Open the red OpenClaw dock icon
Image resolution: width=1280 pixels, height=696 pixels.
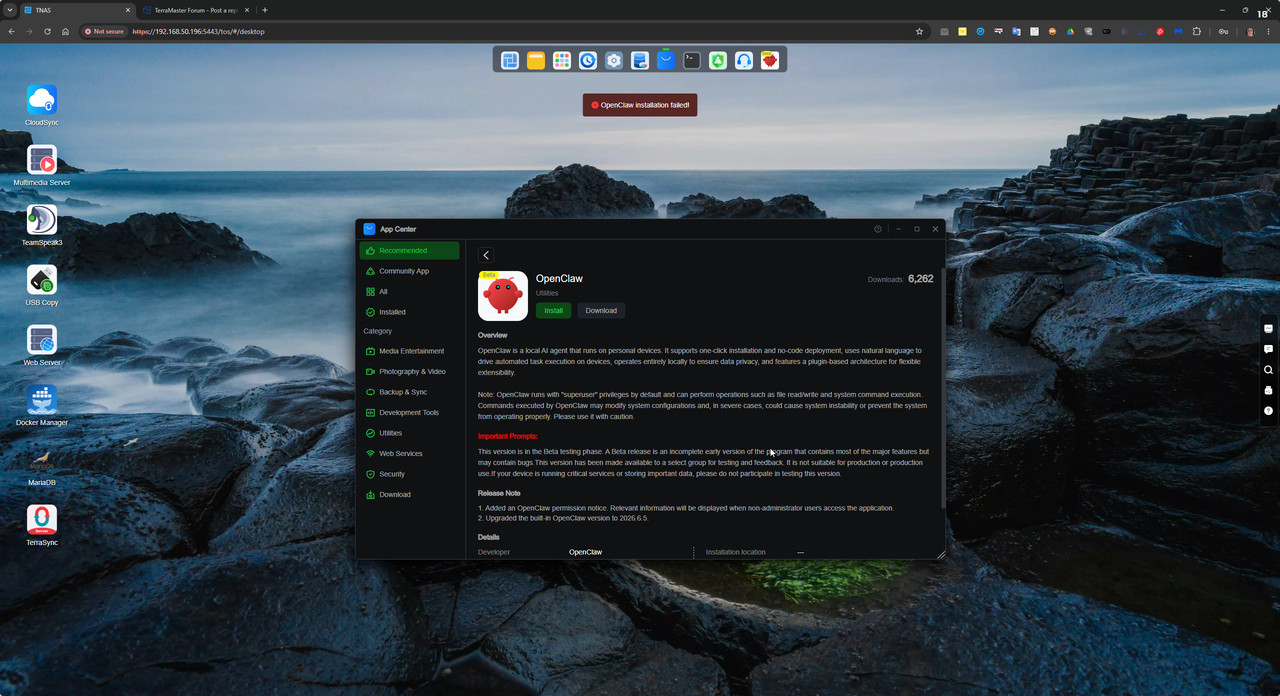[x=770, y=61]
